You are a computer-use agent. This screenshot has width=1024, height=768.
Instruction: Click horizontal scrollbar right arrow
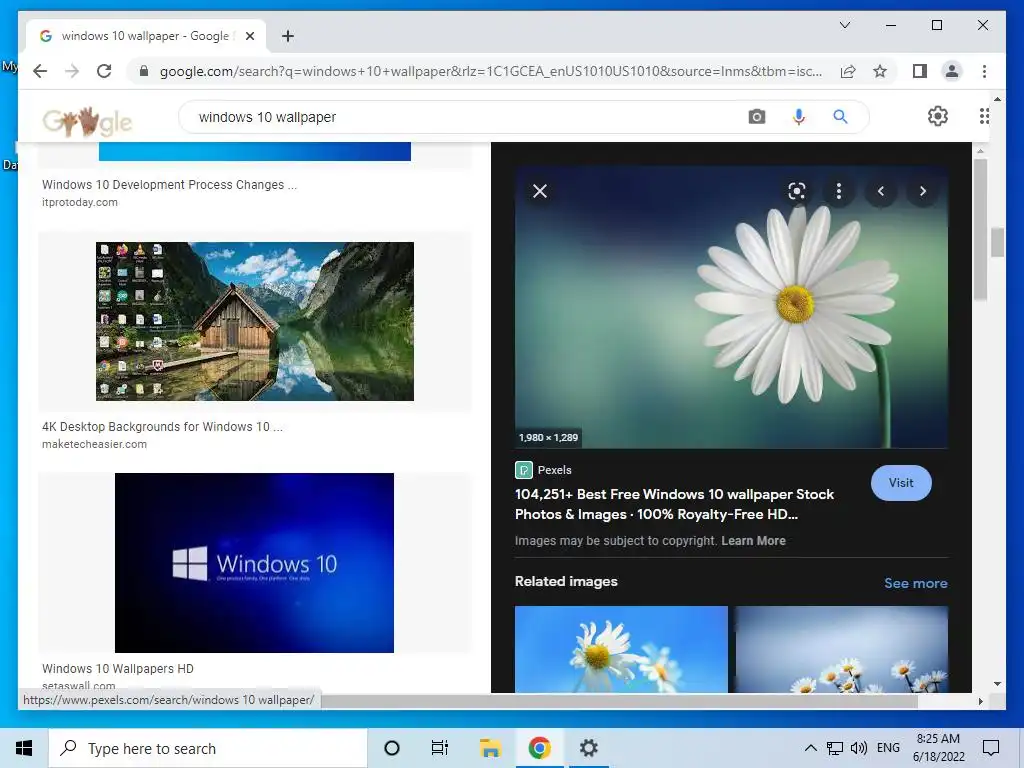point(980,701)
